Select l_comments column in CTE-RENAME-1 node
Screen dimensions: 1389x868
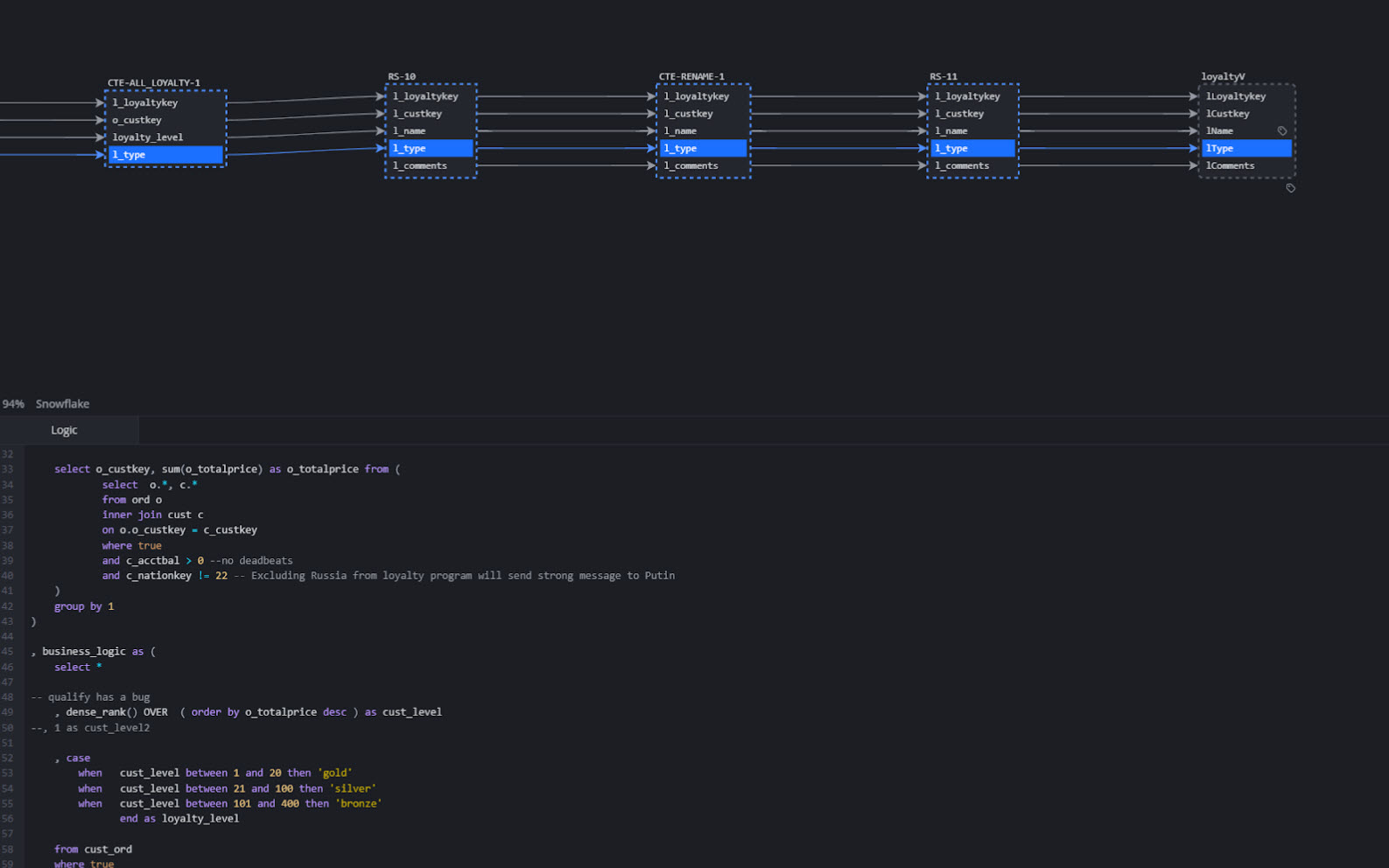(x=691, y=166)
